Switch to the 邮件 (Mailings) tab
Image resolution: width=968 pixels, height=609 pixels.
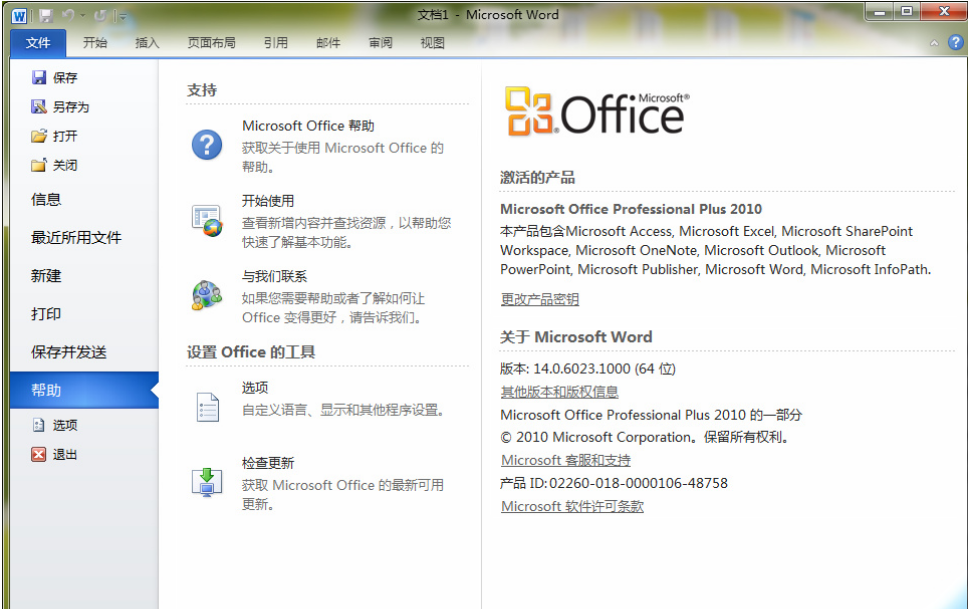click(x=328, y=43)
